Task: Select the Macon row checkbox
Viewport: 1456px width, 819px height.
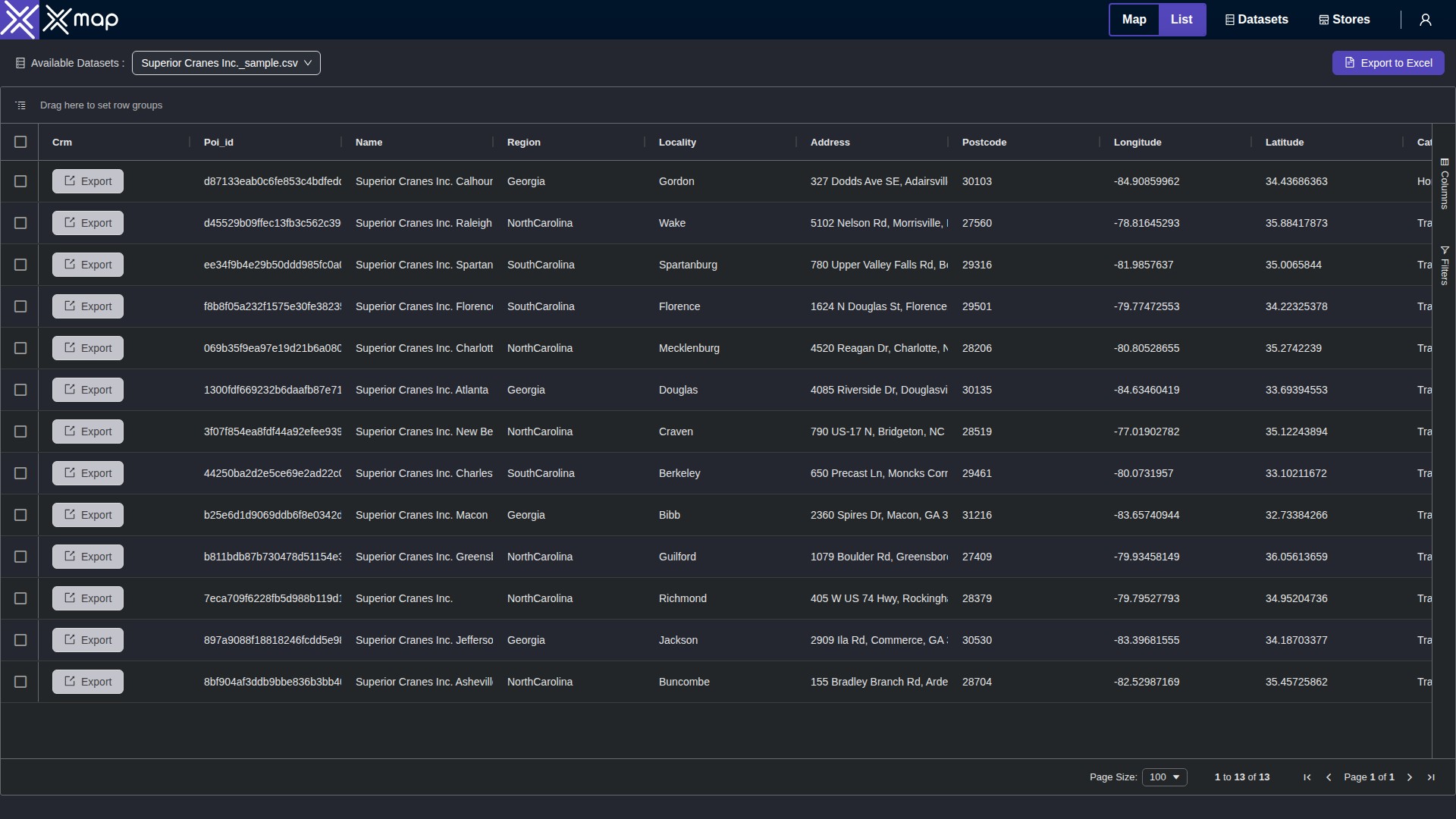Action: [x=20, y=515]
